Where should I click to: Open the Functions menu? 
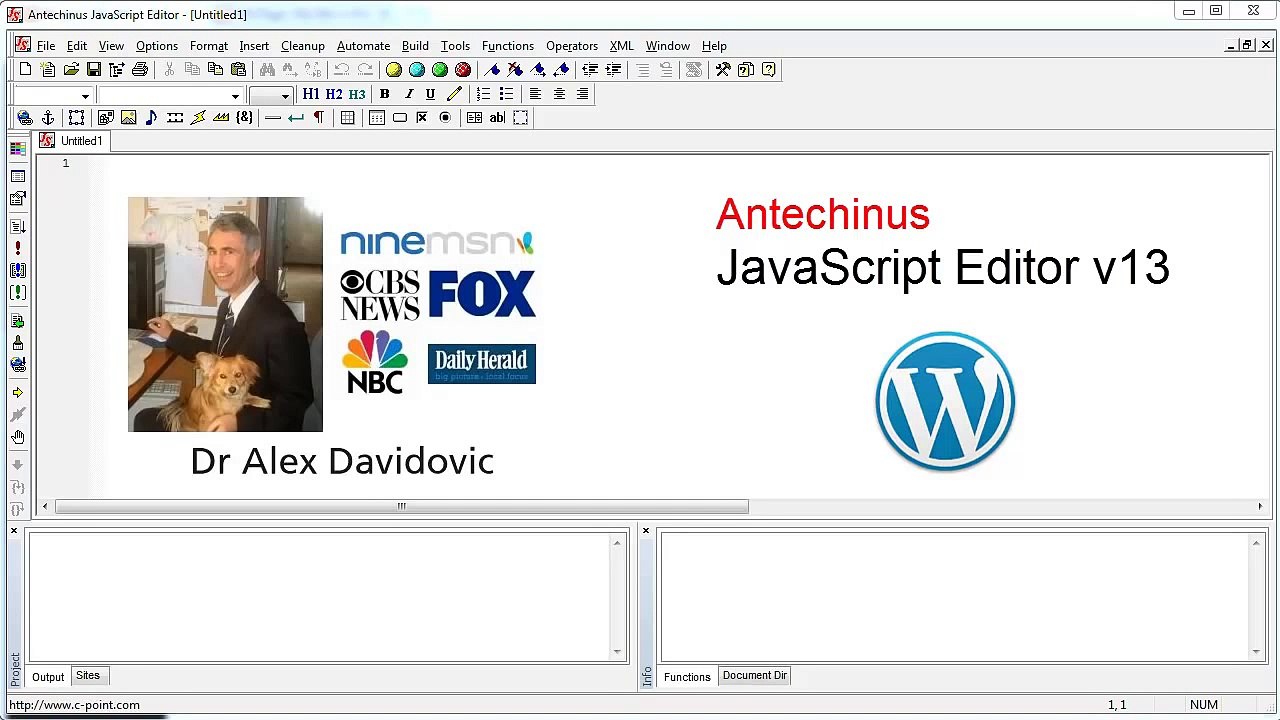pos(508,46)
